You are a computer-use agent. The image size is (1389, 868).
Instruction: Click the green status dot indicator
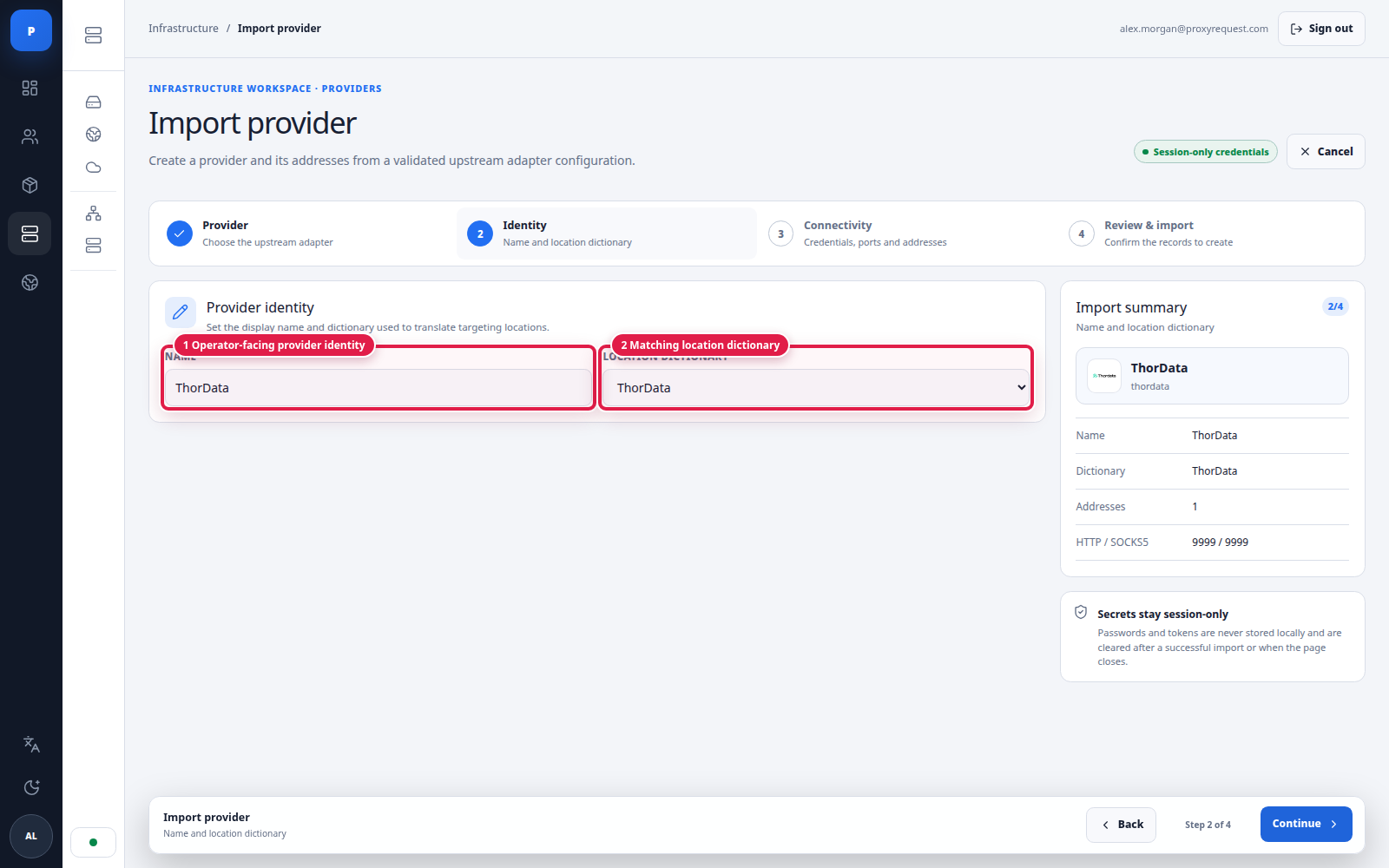tap(94, 842)
